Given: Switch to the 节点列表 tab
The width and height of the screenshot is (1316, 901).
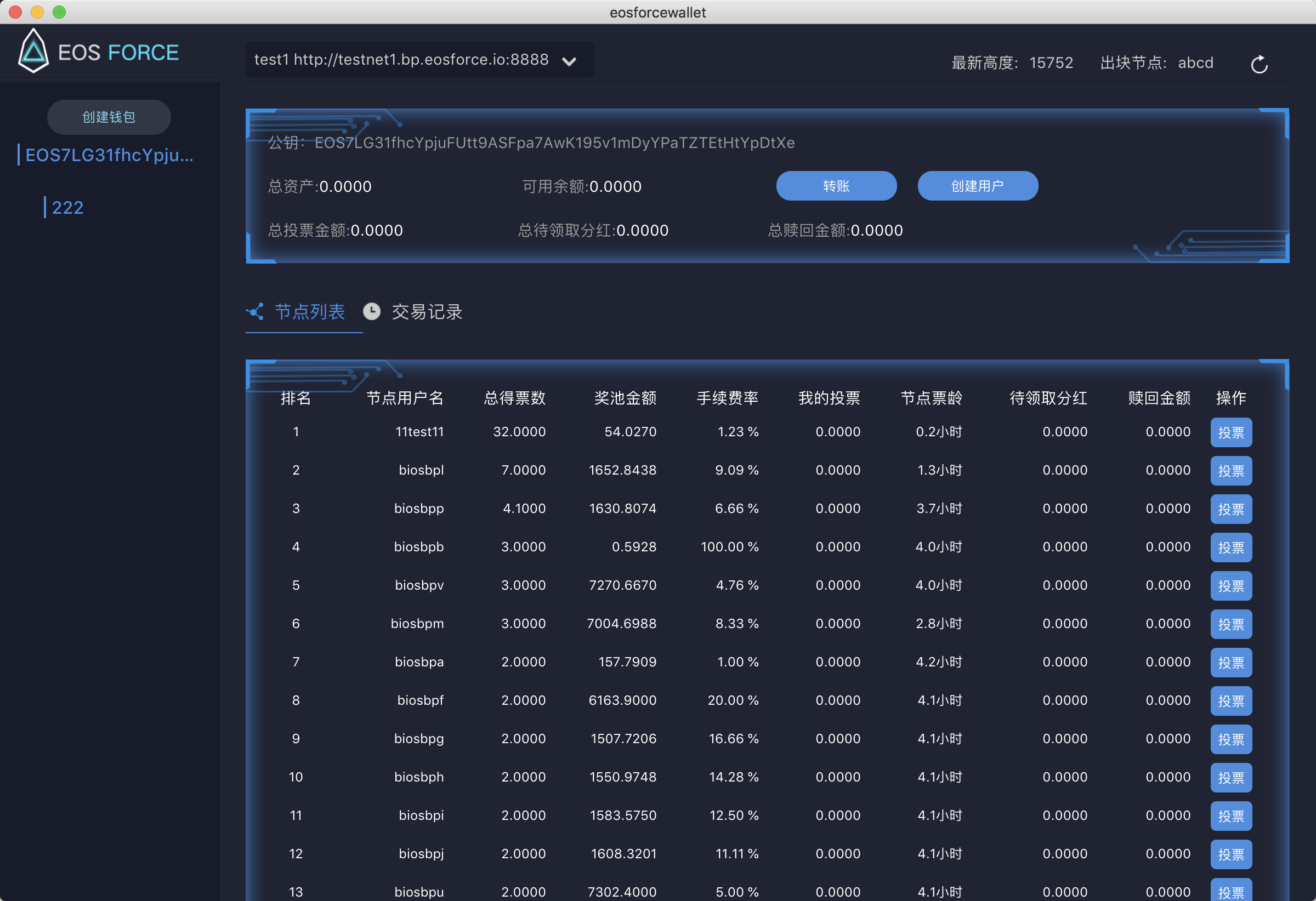Looking at the screenshot, I should pyautogui.click(x=309, y=312).
